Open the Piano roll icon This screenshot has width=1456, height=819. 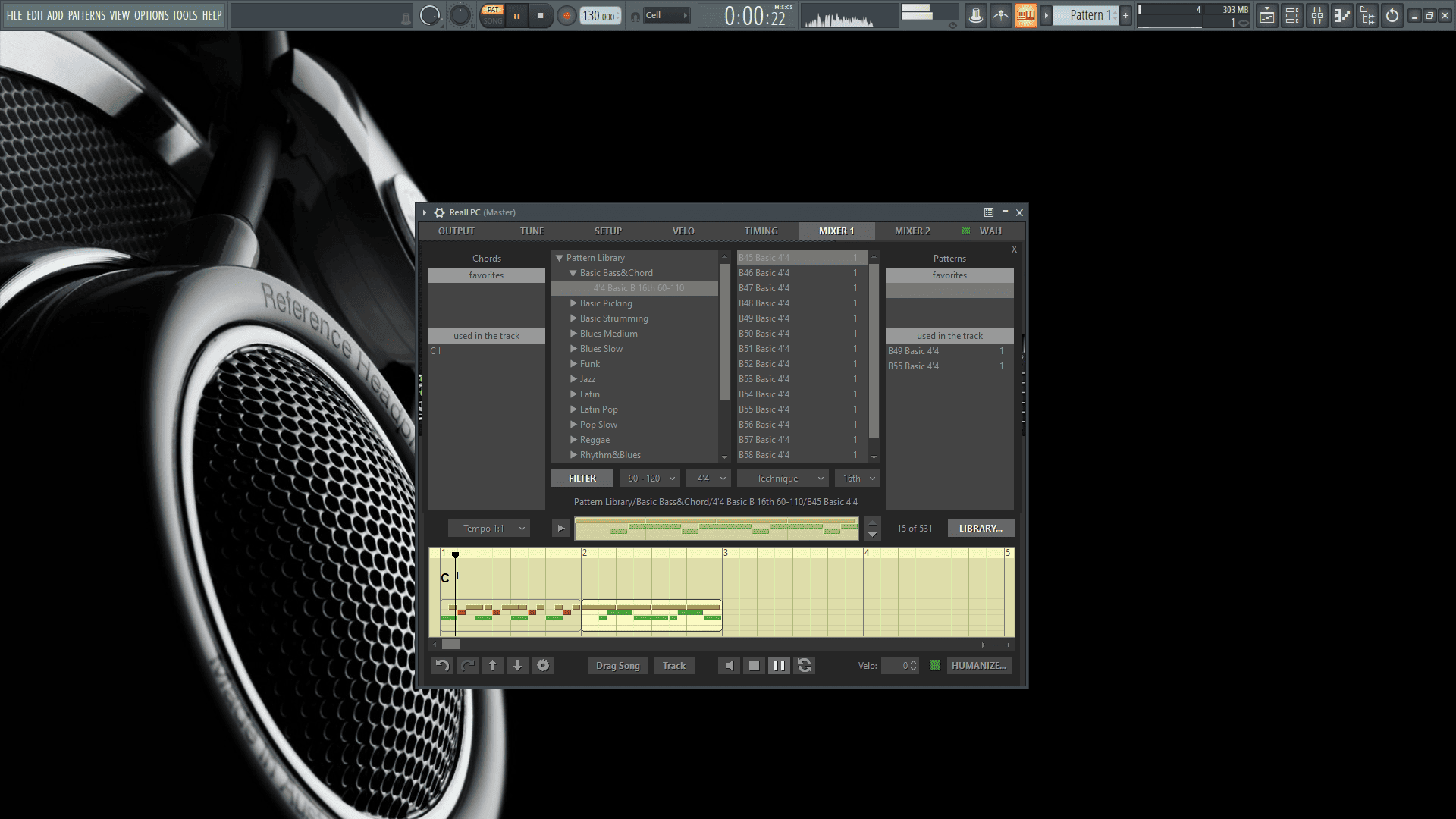click(1342, 15)
